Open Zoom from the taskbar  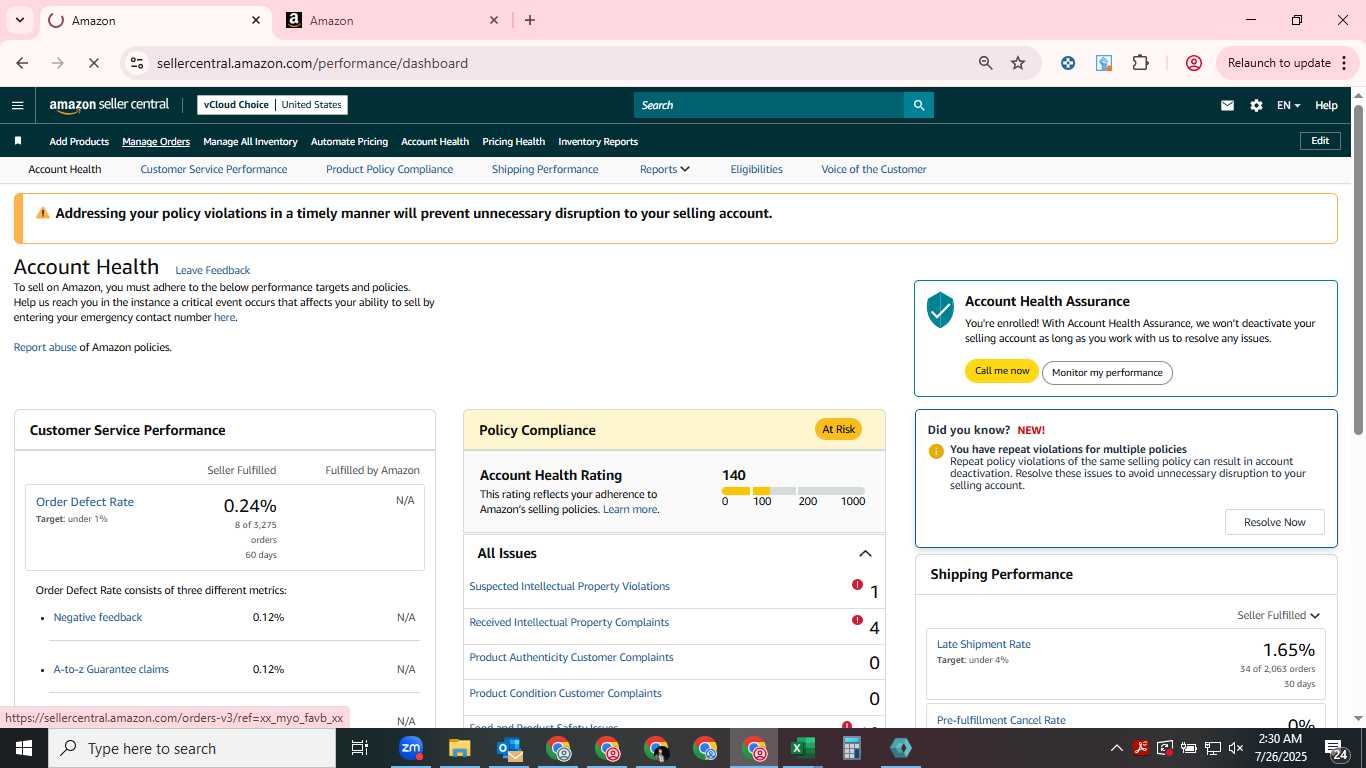pyautogui.click(x=410, y=748)
